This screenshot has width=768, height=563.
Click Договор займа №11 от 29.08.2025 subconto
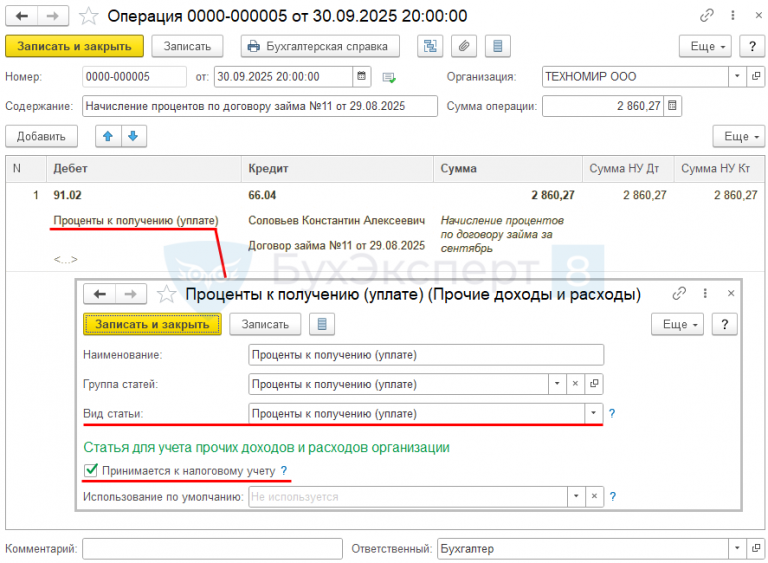coord(336,245)
